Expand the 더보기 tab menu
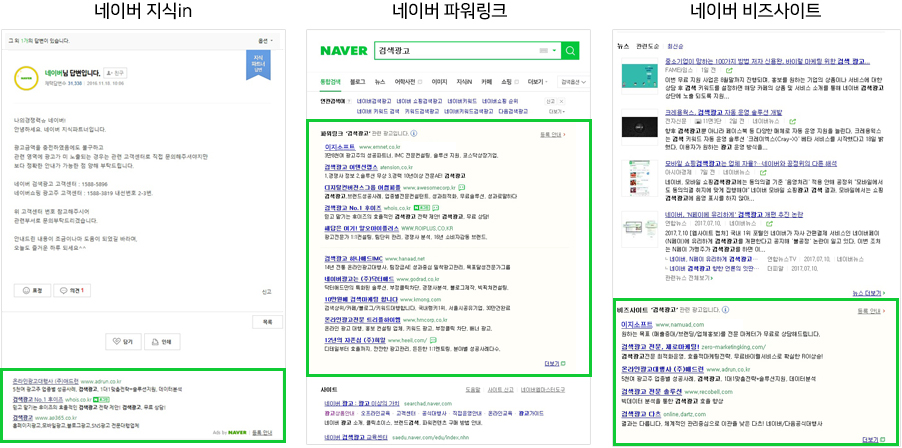 pos(537,82)
